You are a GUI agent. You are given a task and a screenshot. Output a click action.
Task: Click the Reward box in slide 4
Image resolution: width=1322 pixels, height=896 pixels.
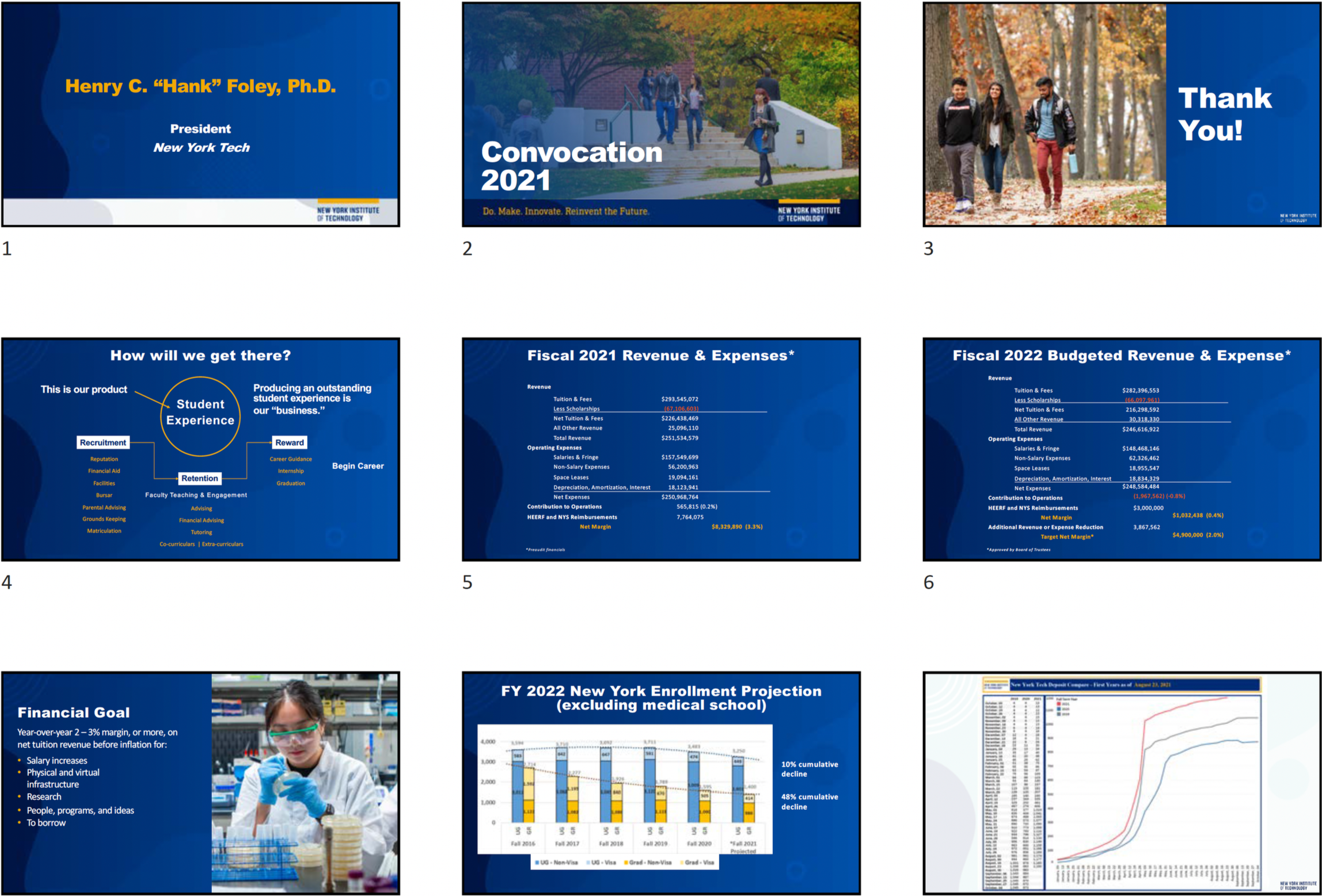[290, 442]
